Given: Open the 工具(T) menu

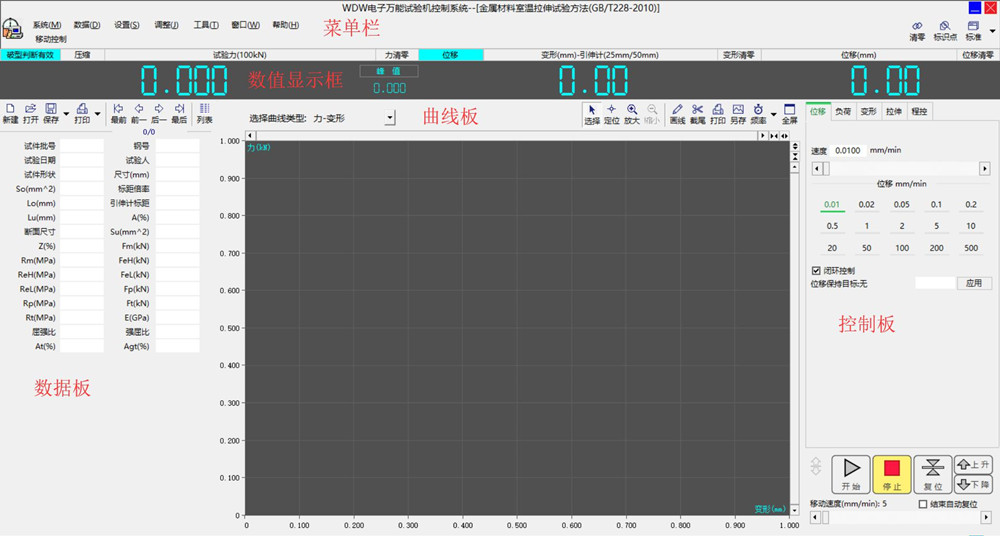Looking at the screenshot, I should (206, 25).
